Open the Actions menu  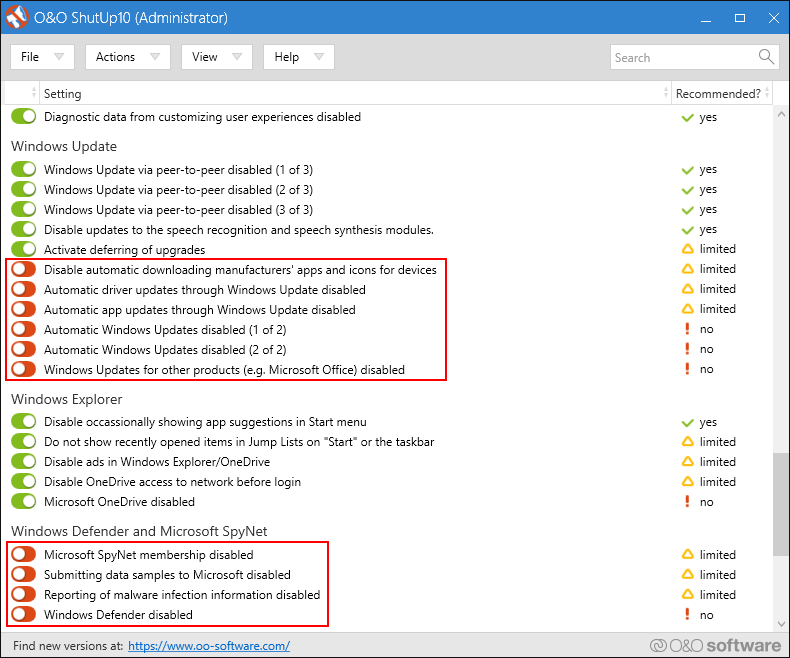(x=128, y=56)
